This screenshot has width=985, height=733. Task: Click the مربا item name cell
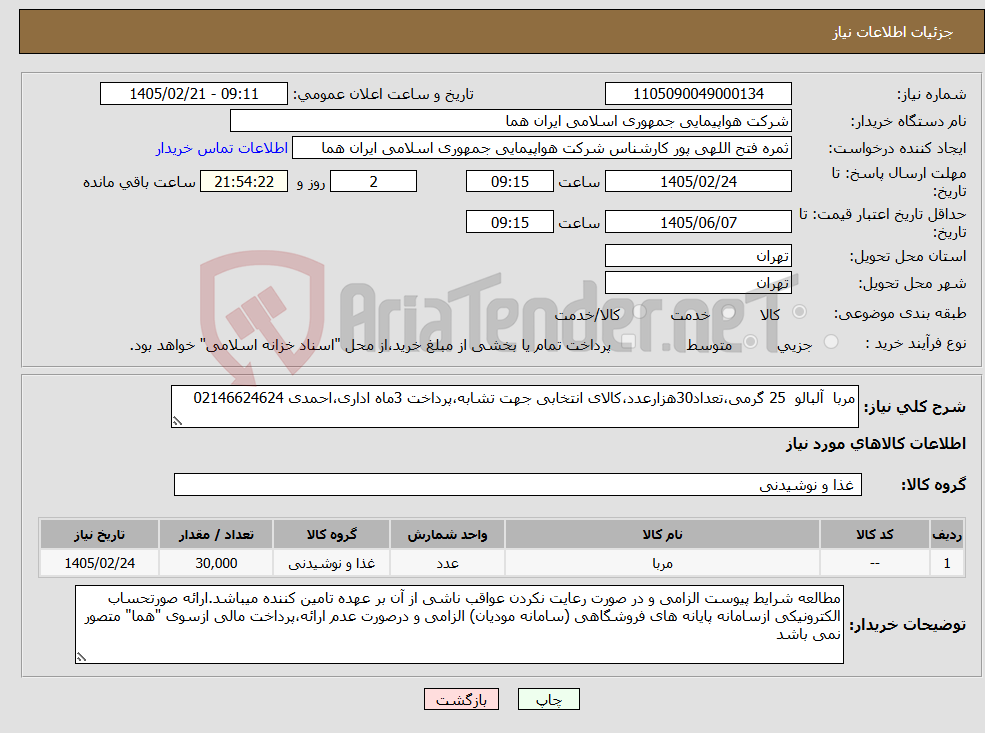point(662,563)
